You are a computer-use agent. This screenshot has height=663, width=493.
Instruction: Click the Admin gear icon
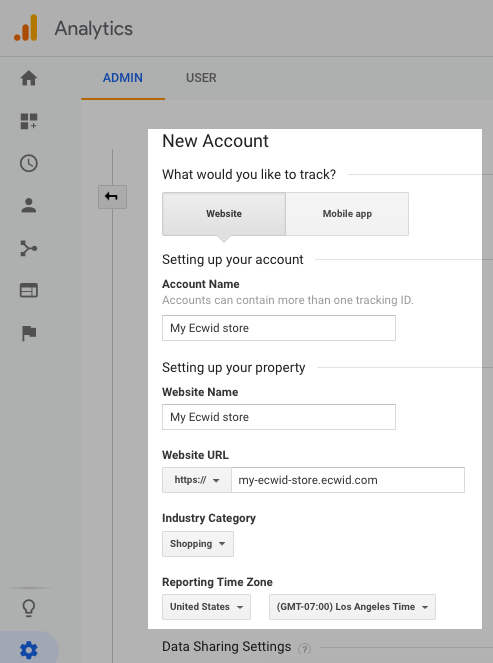click(x=29, y=650)
